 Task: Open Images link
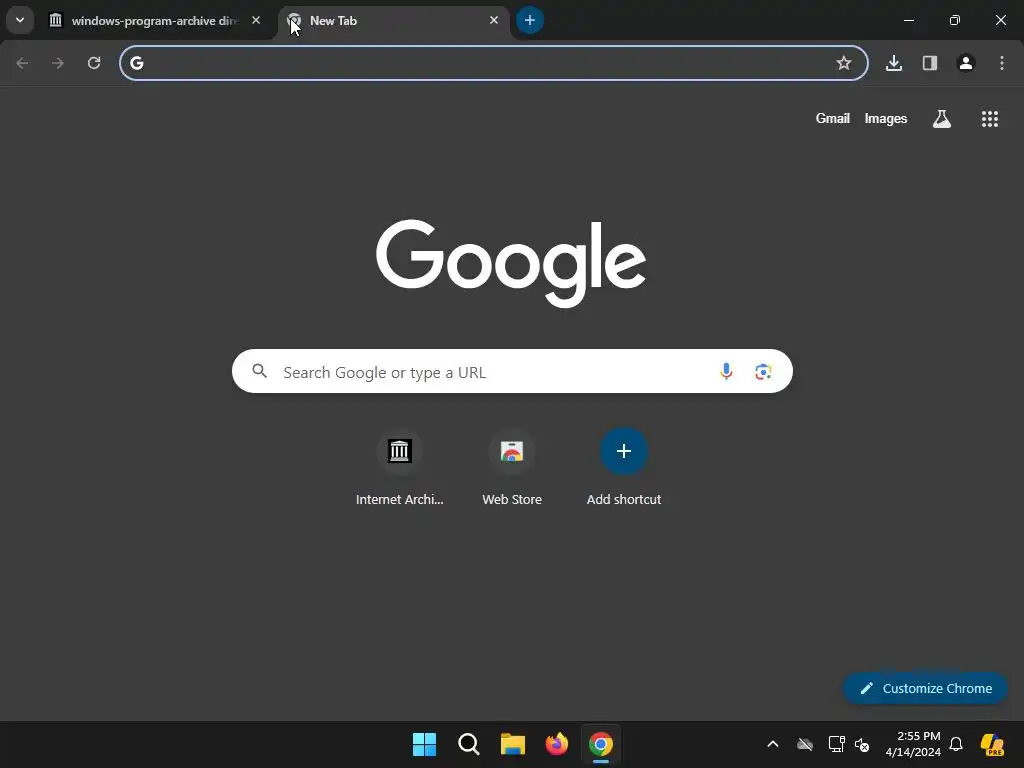tap(886, 119)
